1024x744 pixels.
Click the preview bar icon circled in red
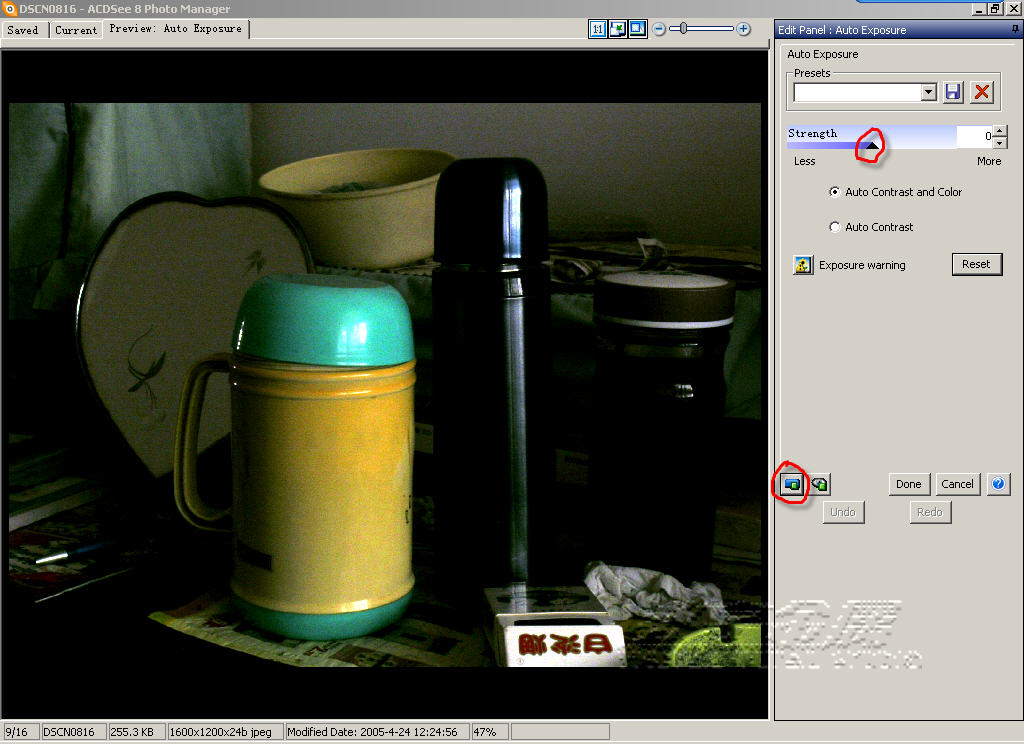point(792,484)
